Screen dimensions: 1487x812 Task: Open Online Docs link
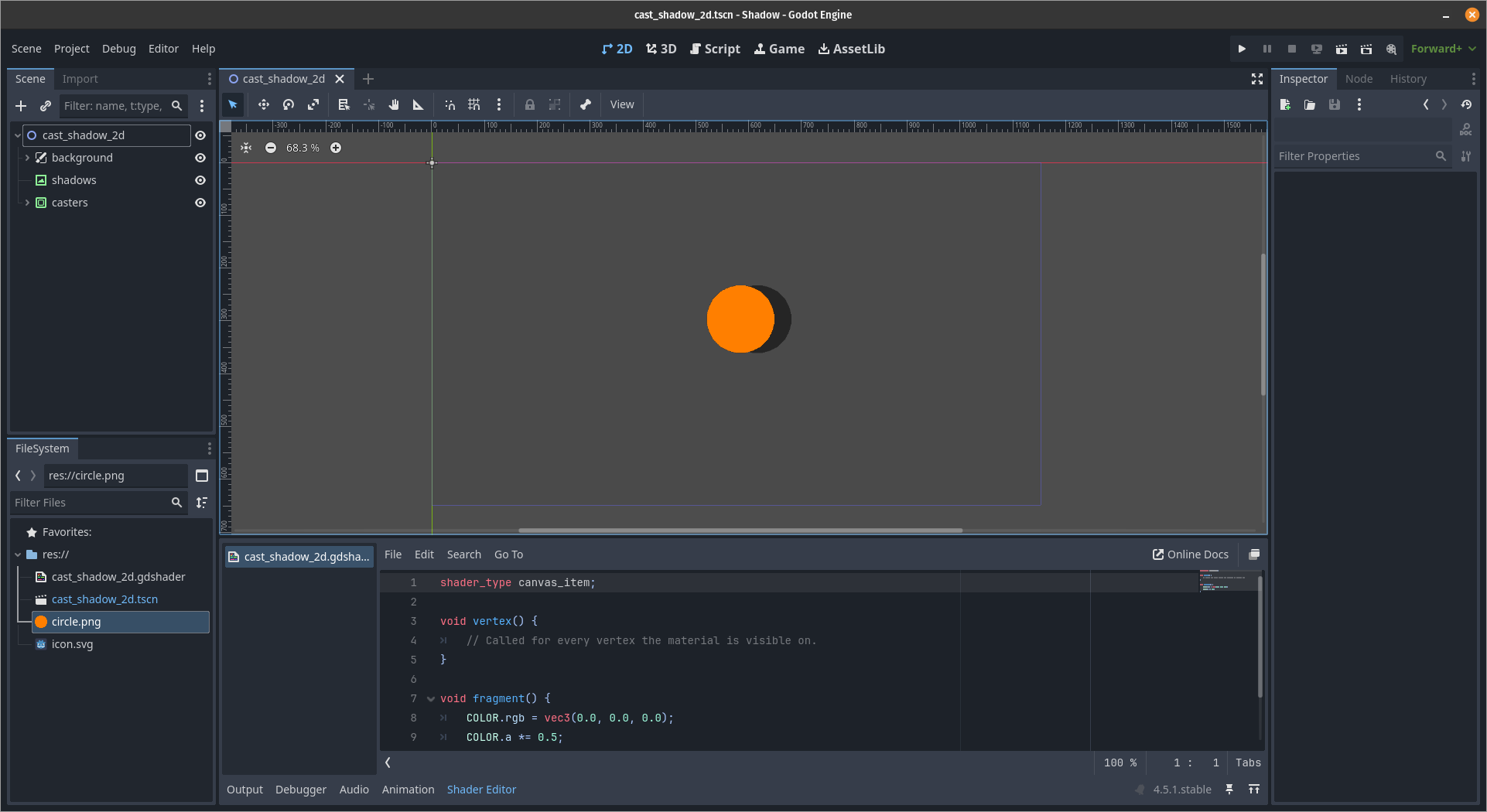pyautogui.click(x=1190, y=554)
